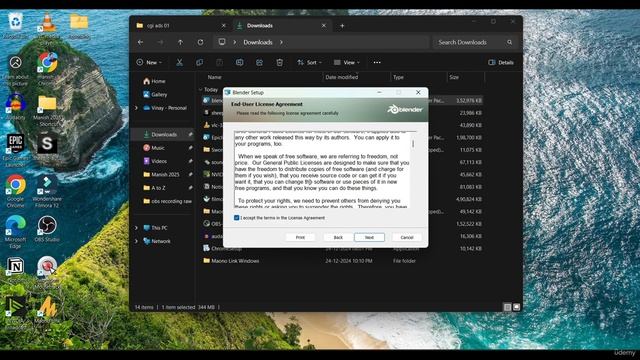Open the Sort dropdown
Viewport: 640px width, 360px height.
tap(309, 62)
